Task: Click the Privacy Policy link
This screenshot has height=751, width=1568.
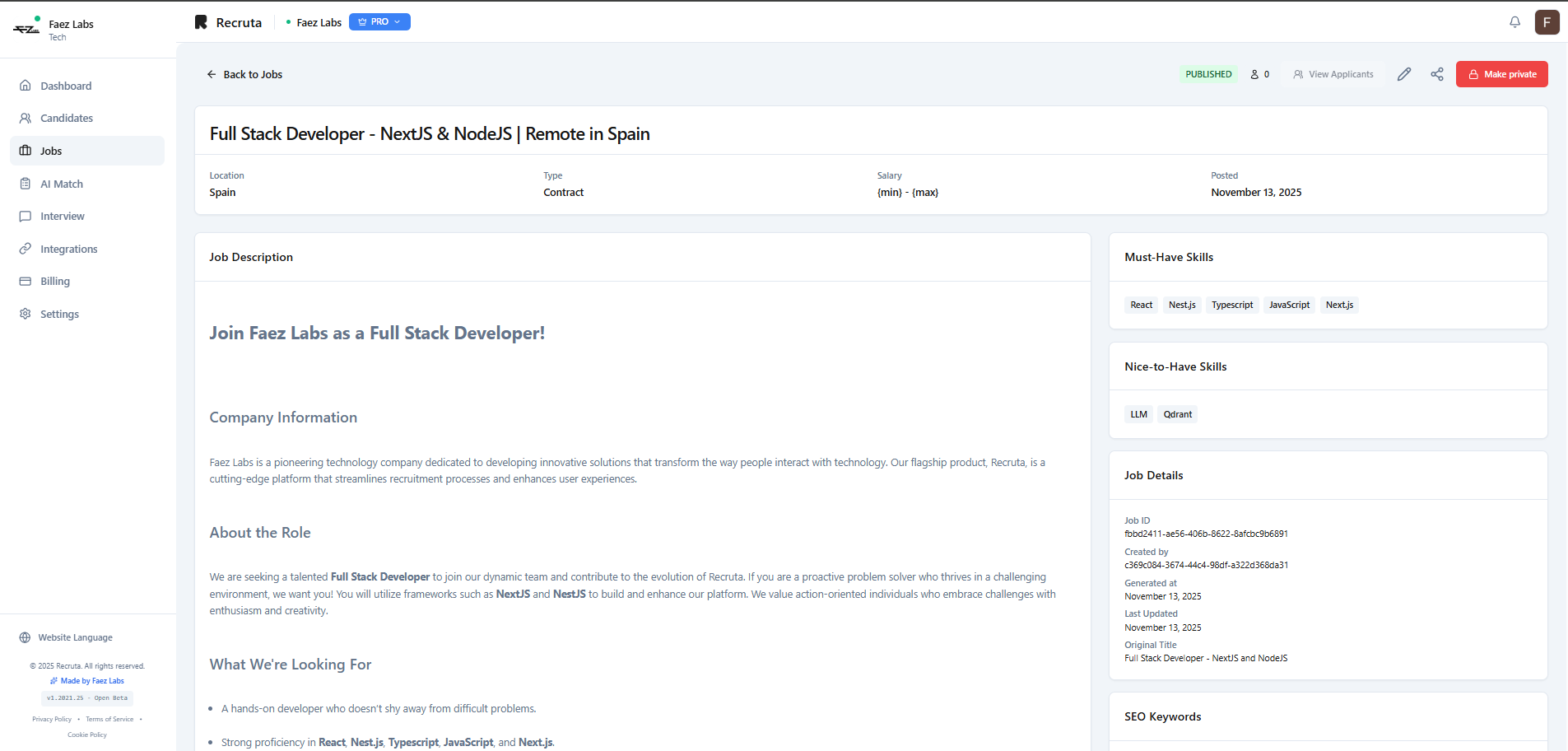Action: coord(52,719)
